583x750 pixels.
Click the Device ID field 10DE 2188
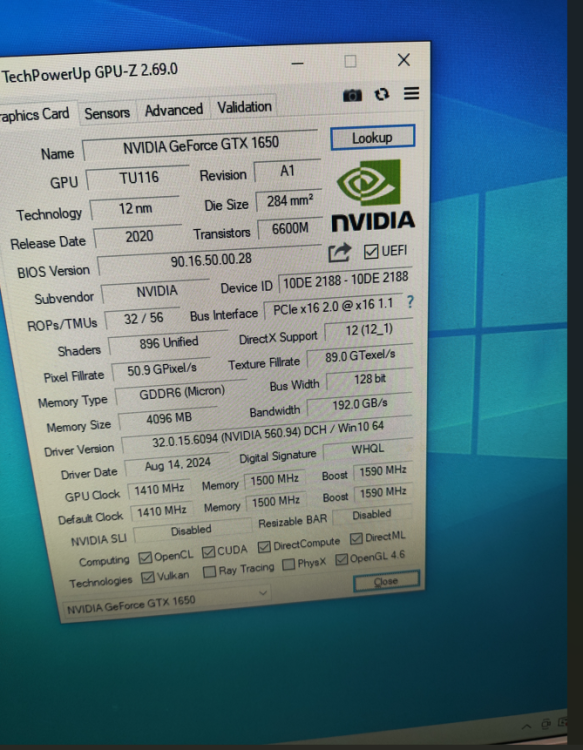click(x=345, y=280)
